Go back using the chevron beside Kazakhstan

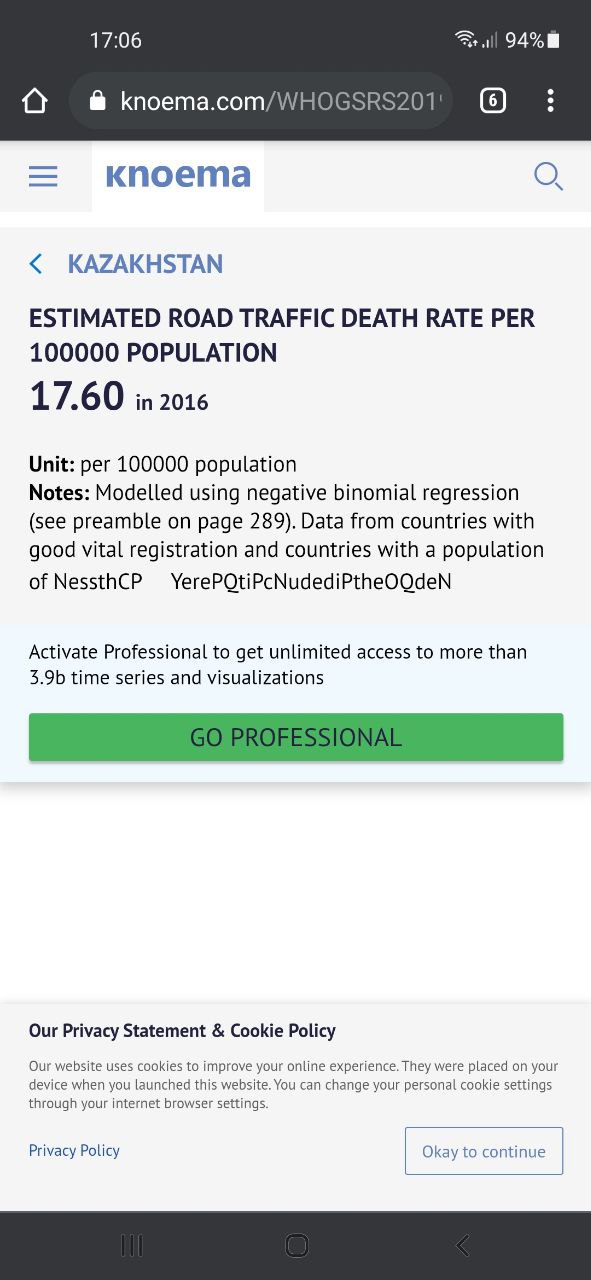[36, 264]
